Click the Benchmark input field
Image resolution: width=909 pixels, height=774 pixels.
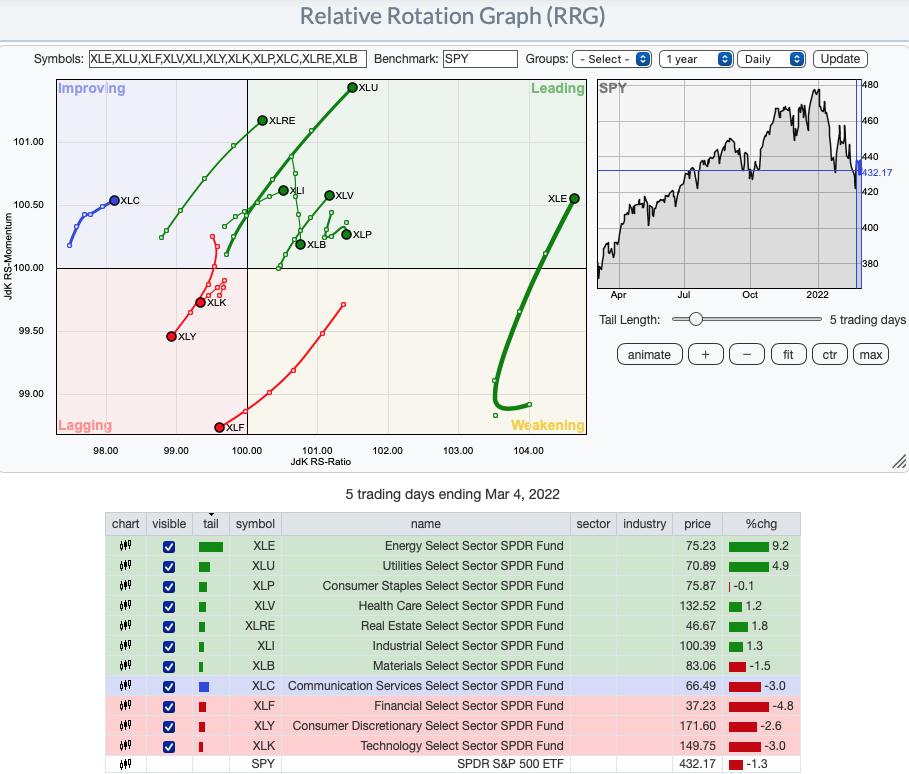click(x=480, y=59)
